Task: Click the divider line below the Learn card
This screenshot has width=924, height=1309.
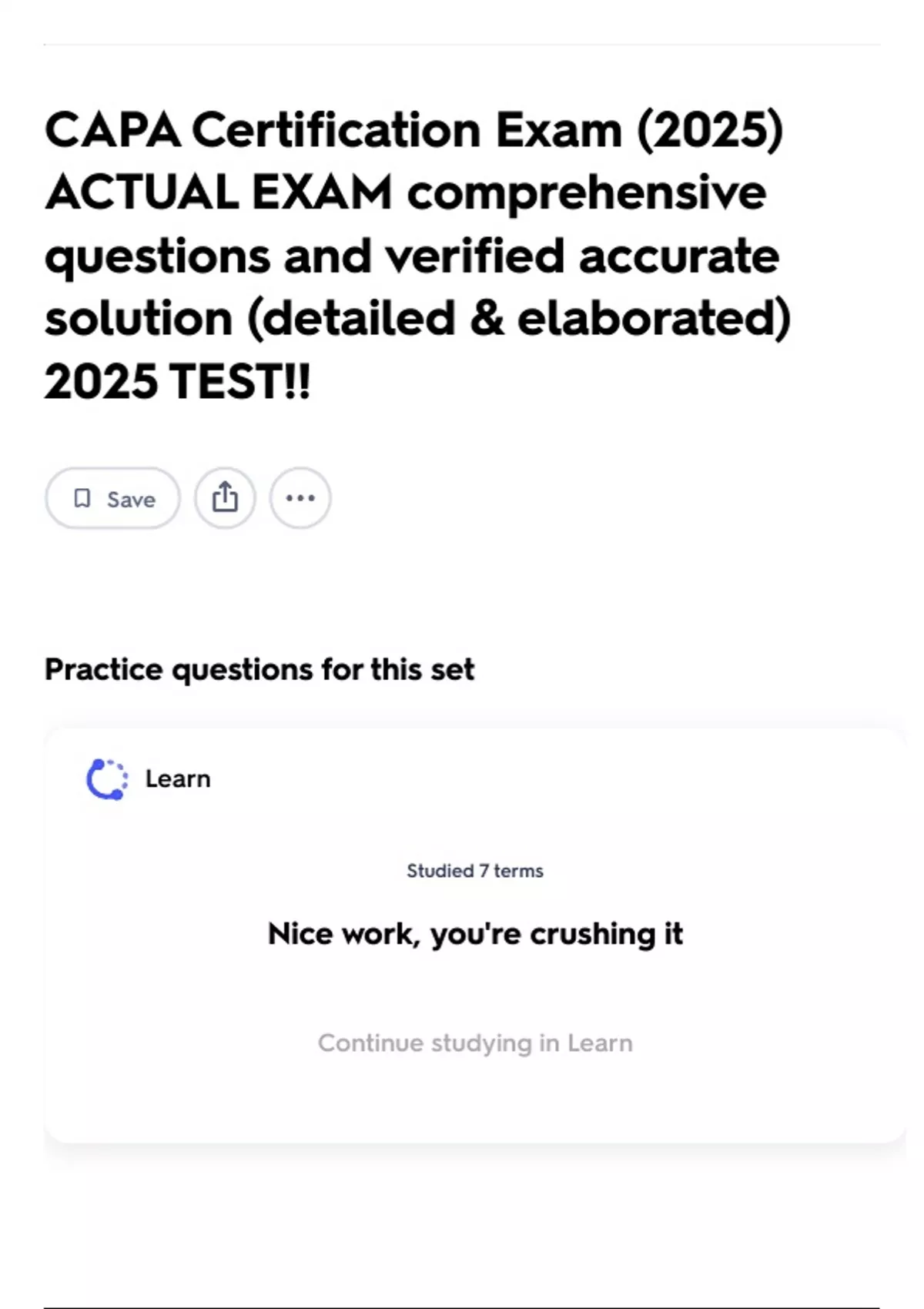Action: [x=462, y=1307]
